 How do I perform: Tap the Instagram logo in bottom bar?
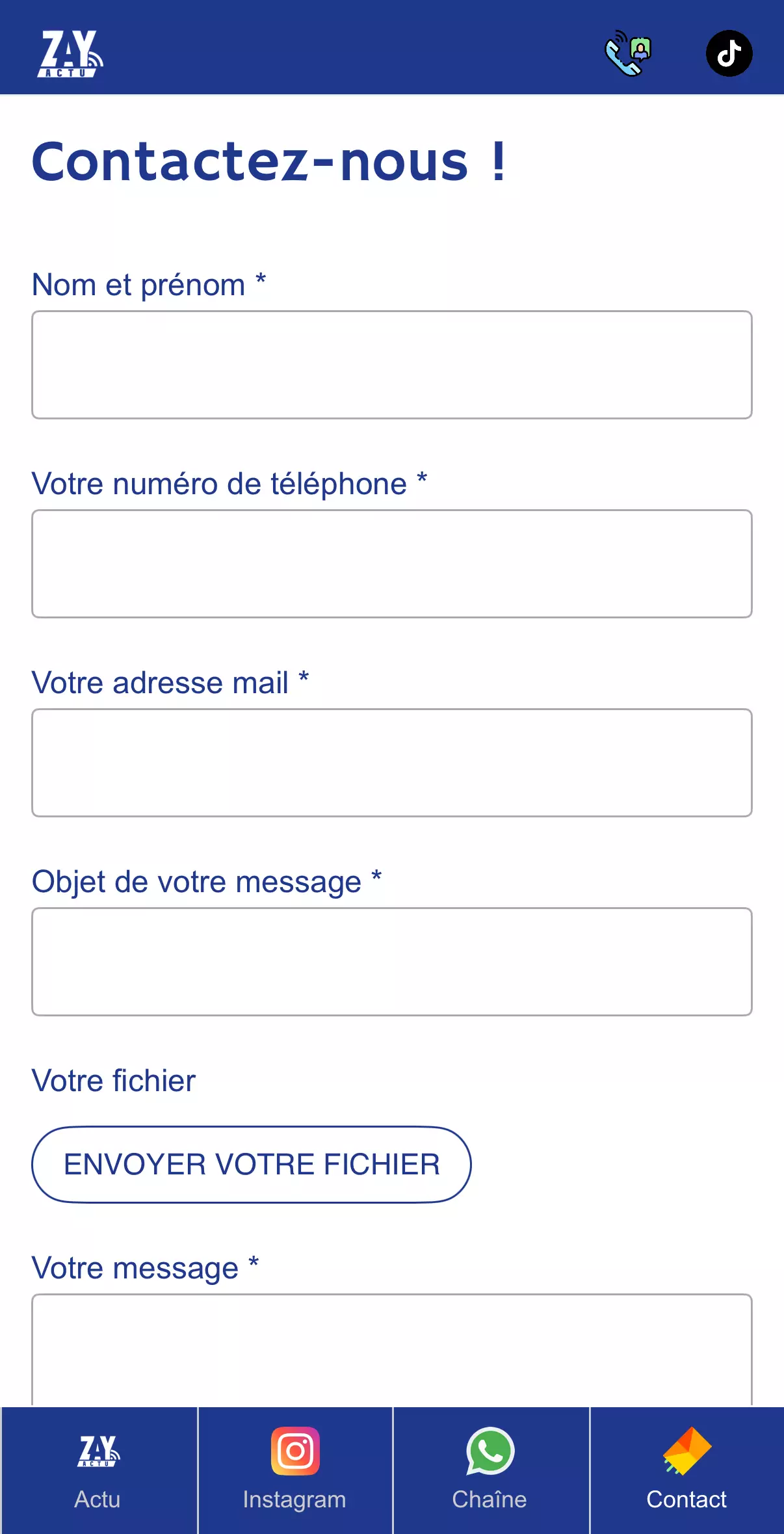click(295, 1451)
